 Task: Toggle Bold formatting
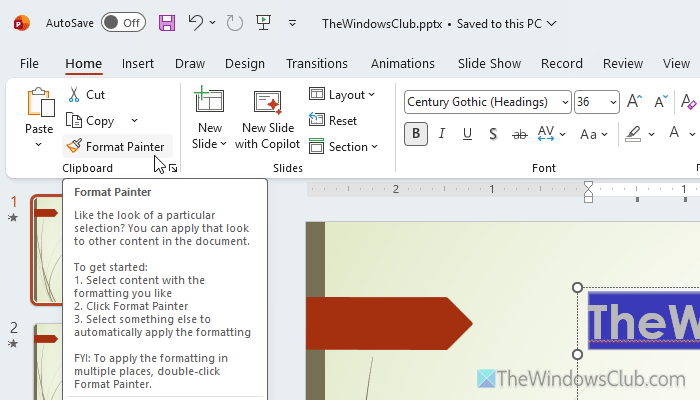(416, 133)
